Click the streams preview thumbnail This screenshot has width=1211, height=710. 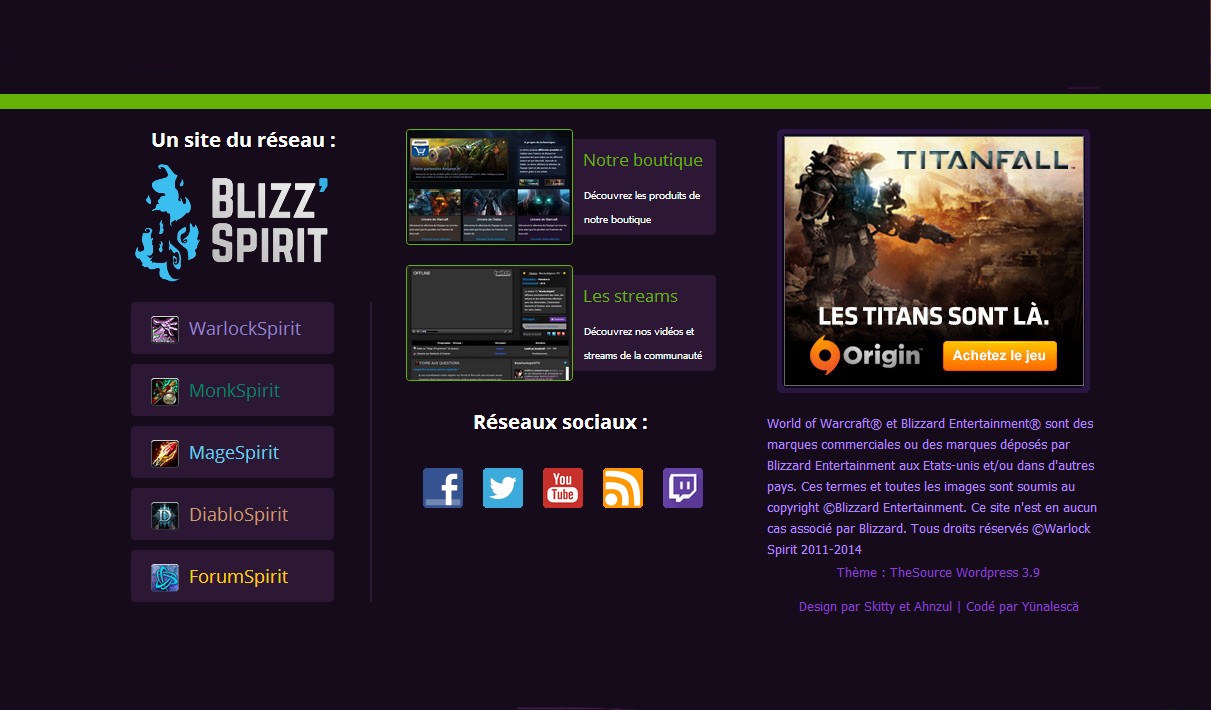click(x=489, y=323)
